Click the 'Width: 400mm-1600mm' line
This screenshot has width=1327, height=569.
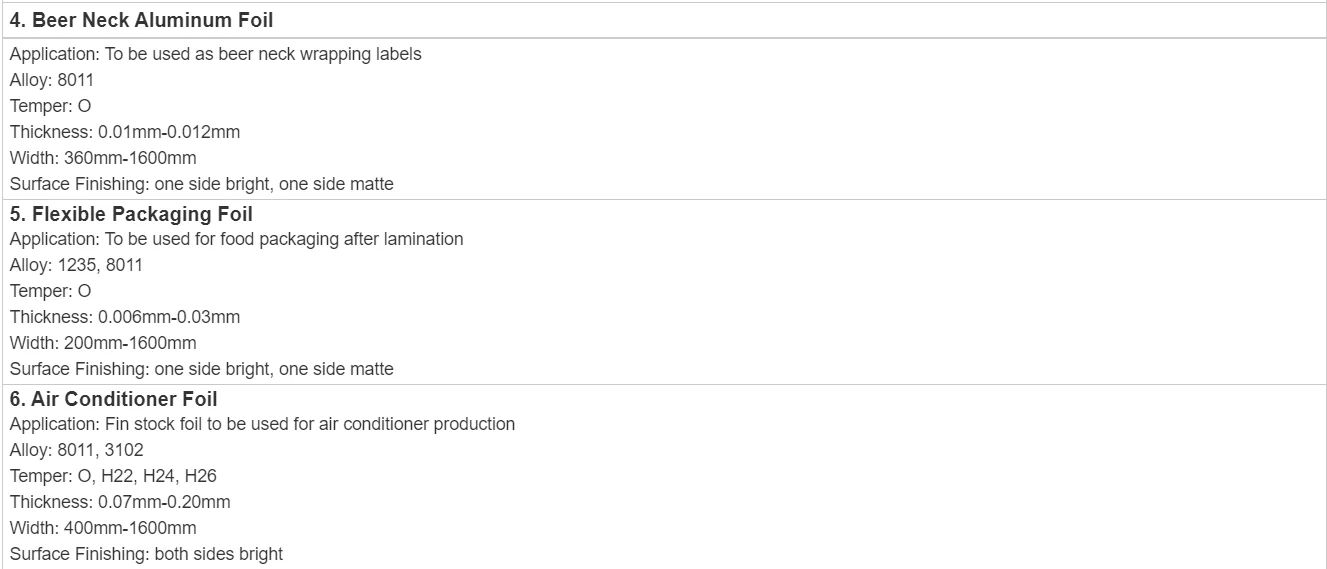pyautogui.click(x=103, y=528)
